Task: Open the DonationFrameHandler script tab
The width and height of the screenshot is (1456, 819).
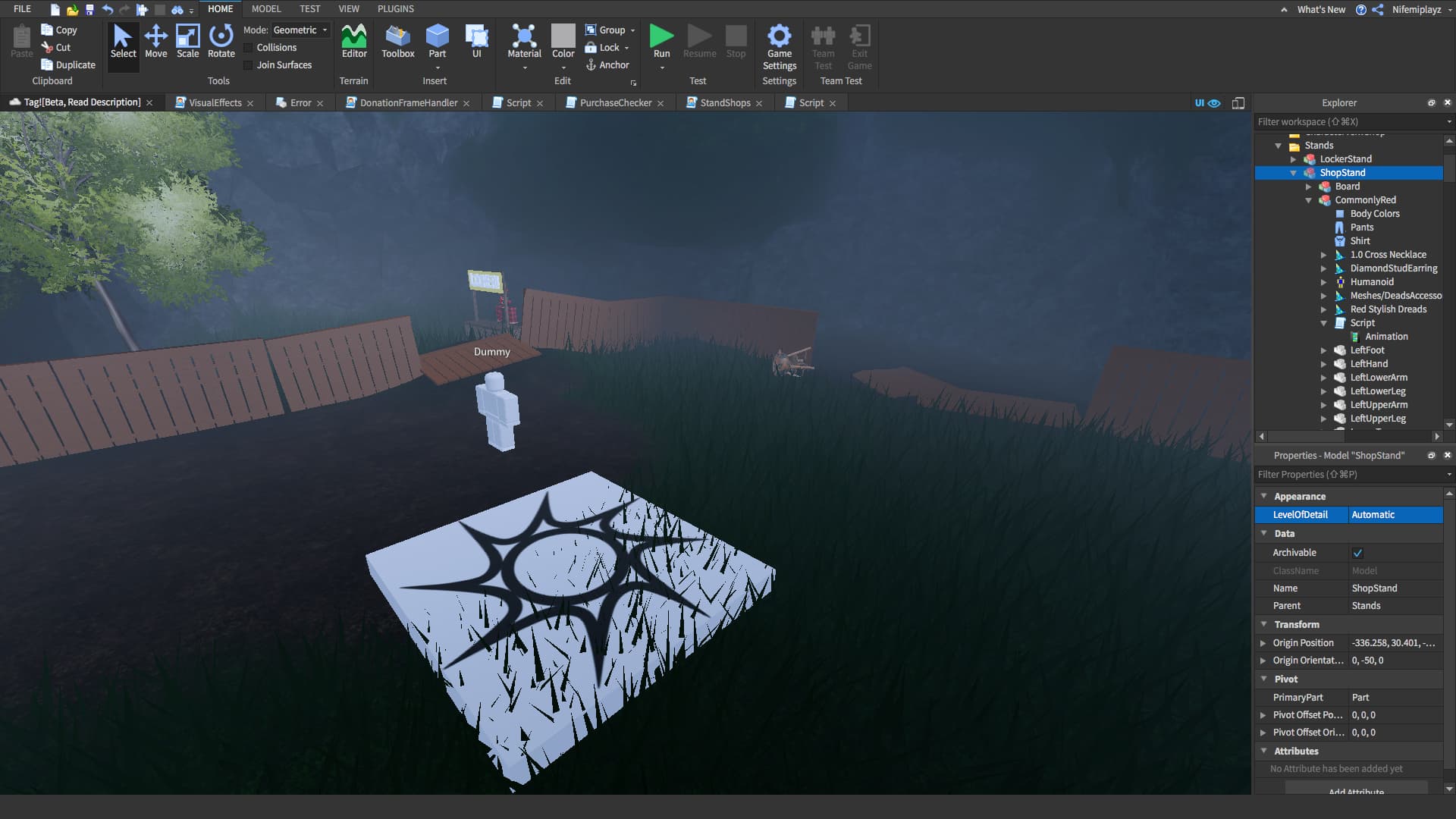Action: [x=408, y=103]
